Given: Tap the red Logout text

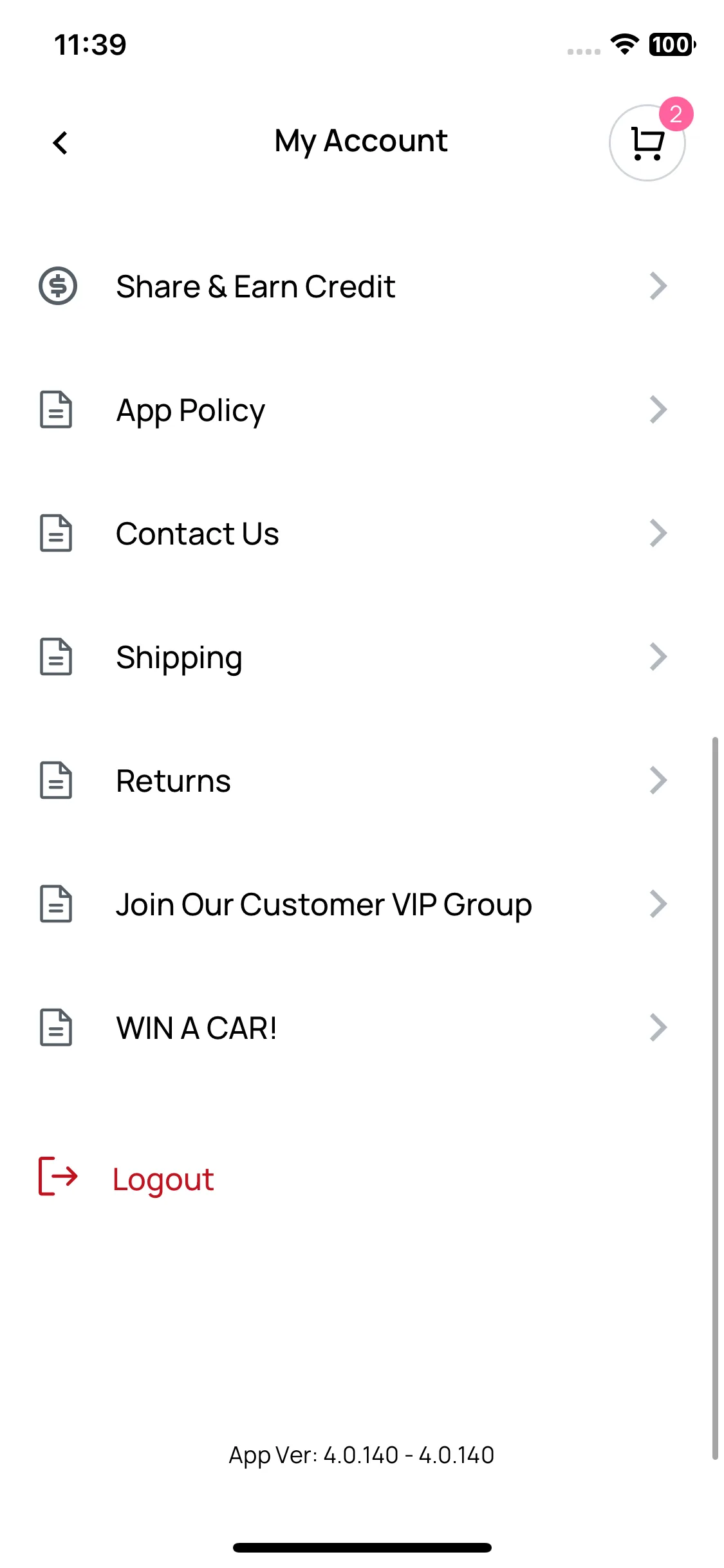Looking at the screenshot, I should point(163,1180).
